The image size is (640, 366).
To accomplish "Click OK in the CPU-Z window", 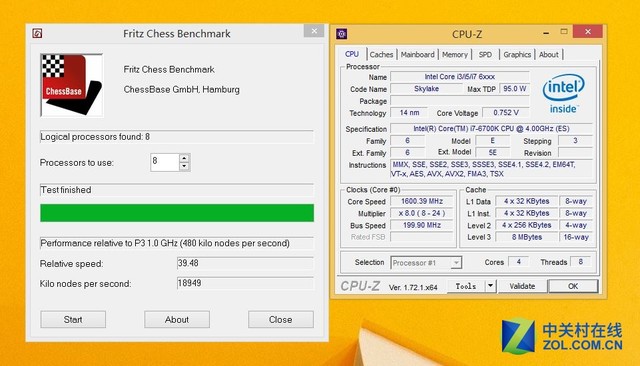I will point(573,286).
